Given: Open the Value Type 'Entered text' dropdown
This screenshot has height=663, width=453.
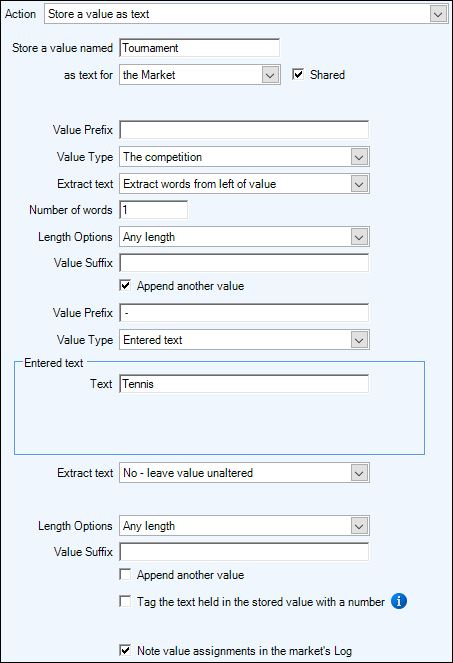Looking at the screenshot, I should [x=244, y=340].
